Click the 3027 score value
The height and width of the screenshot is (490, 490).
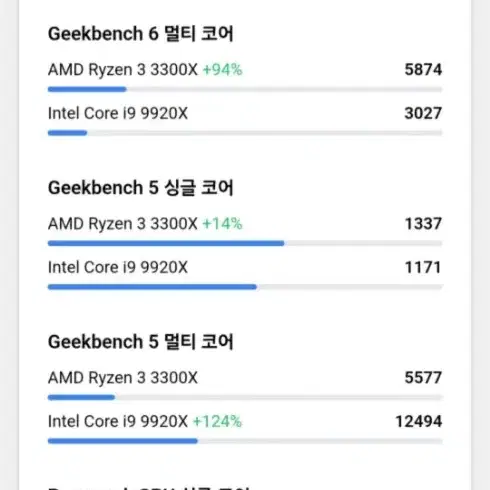(423, 113)
